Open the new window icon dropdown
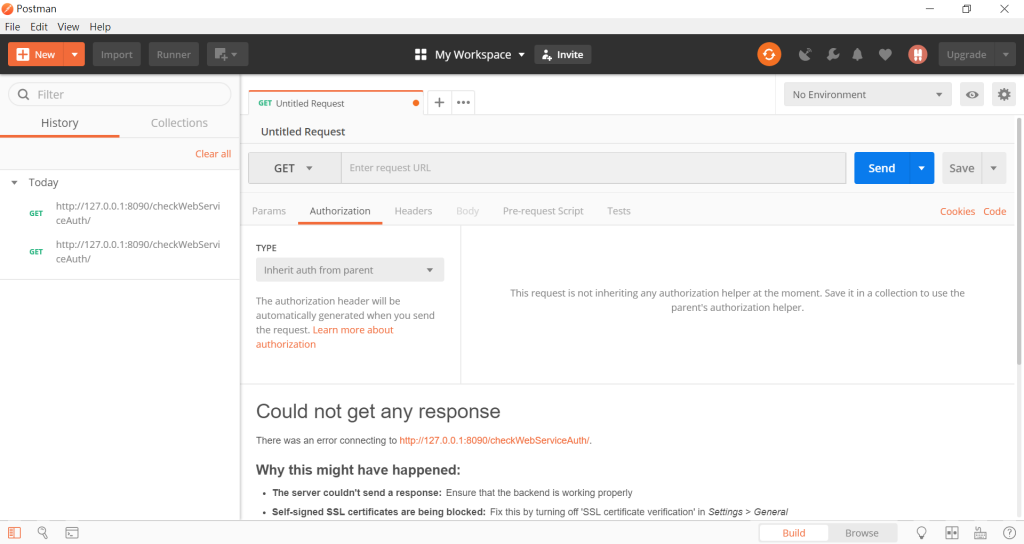This screenshot has height=544, width=1024. [x=227, y=54]
